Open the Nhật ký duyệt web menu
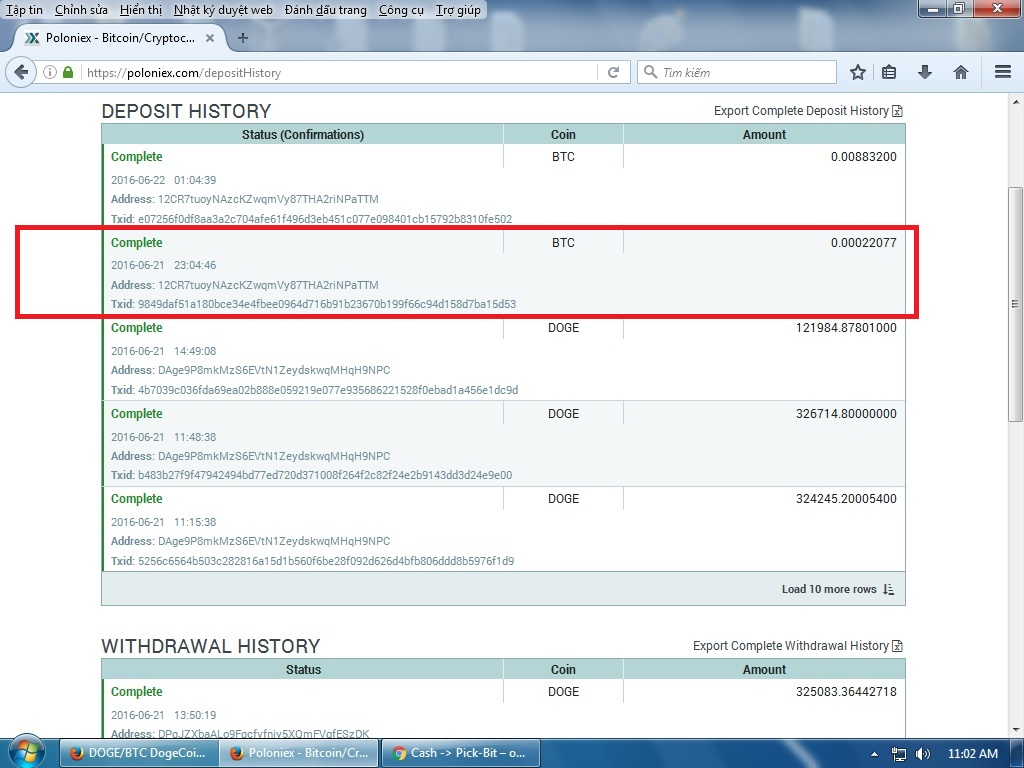The width and height of the screenshot is (1024, 768). pos(223,10)
